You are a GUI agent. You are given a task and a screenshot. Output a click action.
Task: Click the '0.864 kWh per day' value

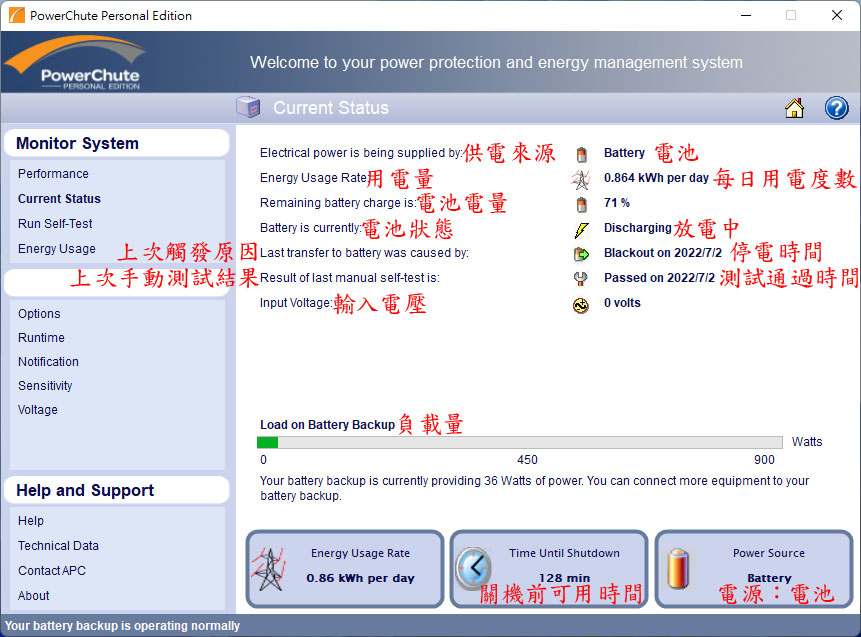[656, 178]
